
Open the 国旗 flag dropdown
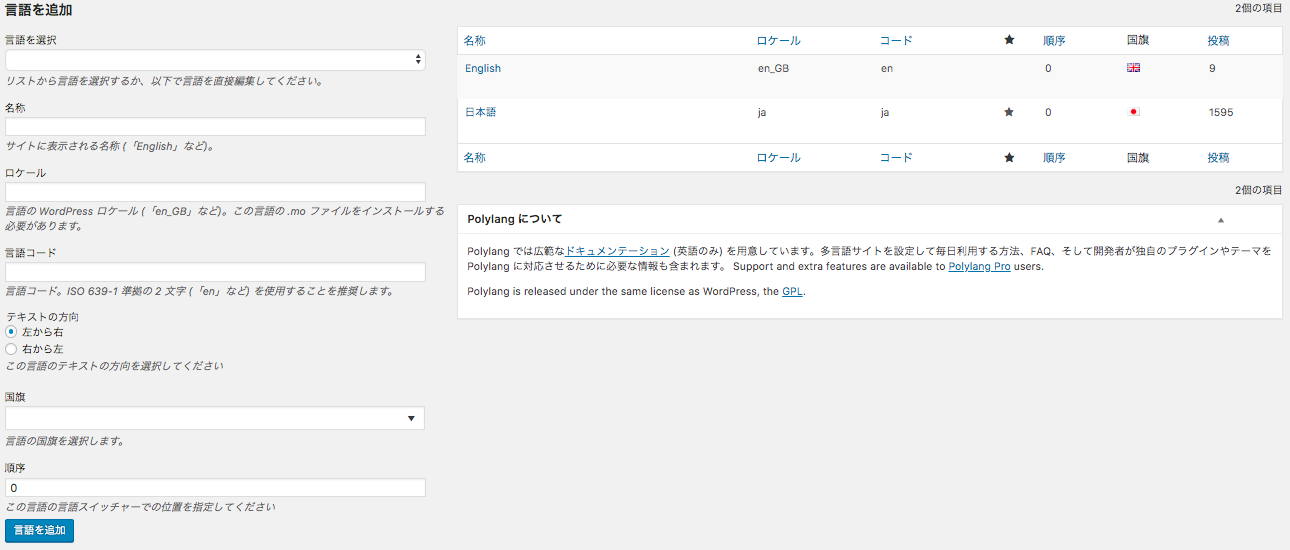point(215,418)
